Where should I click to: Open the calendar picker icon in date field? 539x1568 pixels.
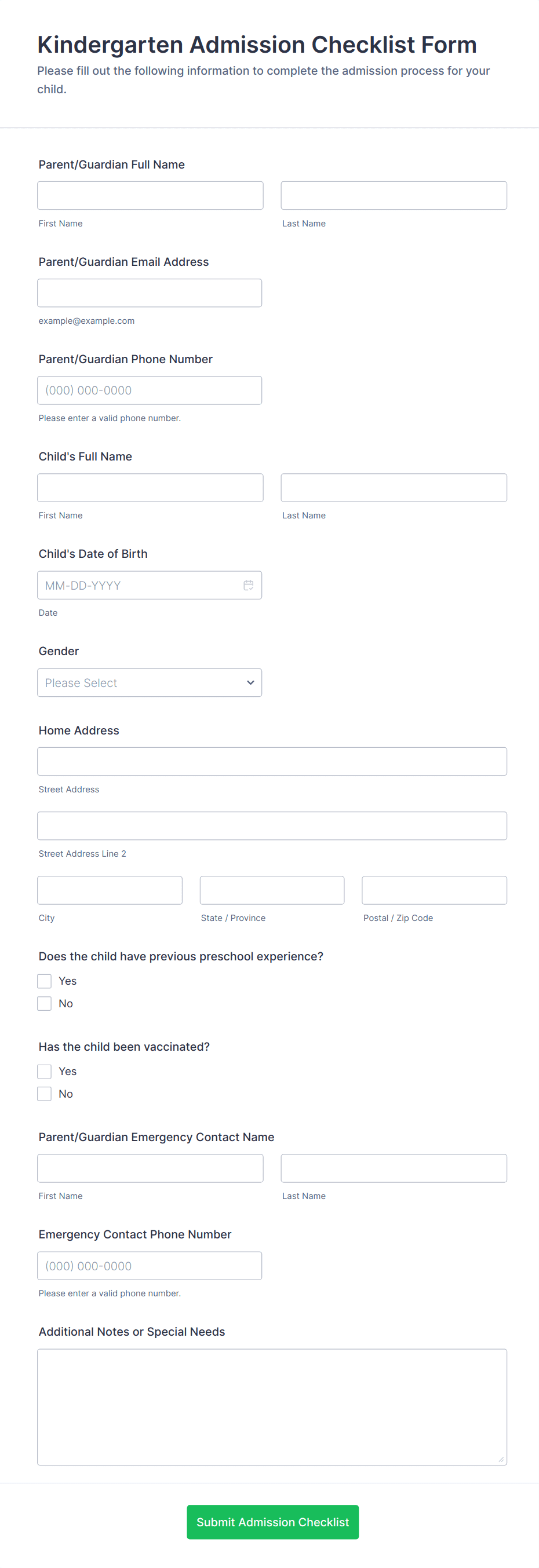[x=249, y=585]
